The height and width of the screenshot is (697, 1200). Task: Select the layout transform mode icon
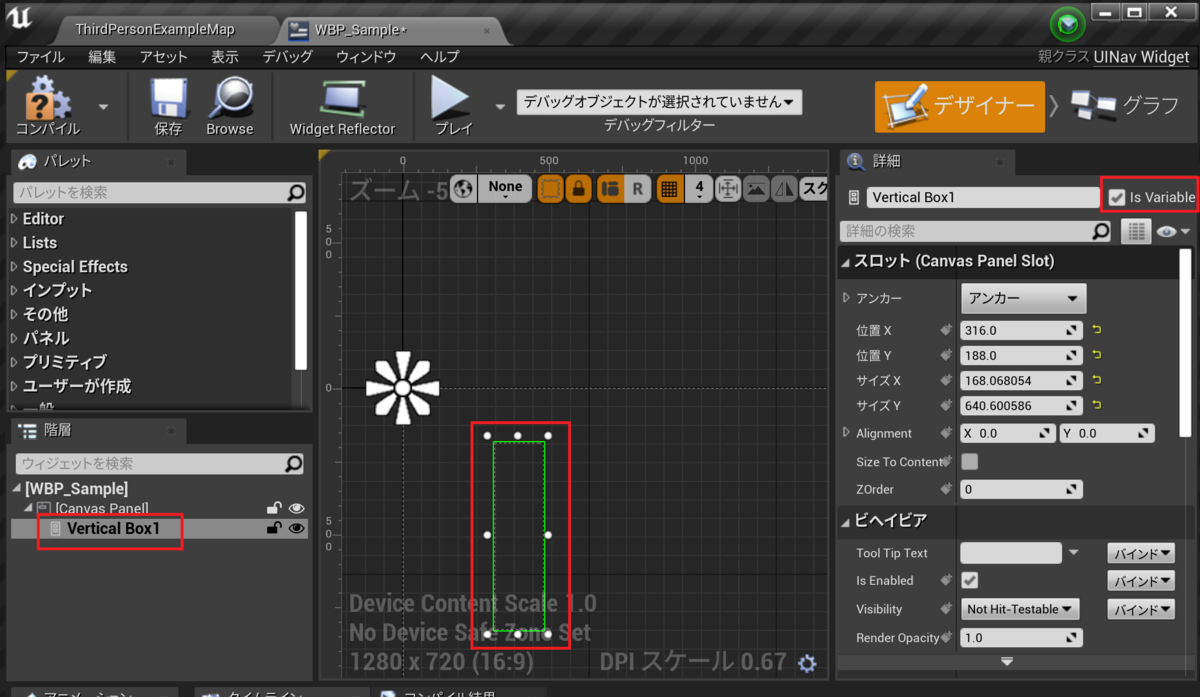tap(611, 188)
